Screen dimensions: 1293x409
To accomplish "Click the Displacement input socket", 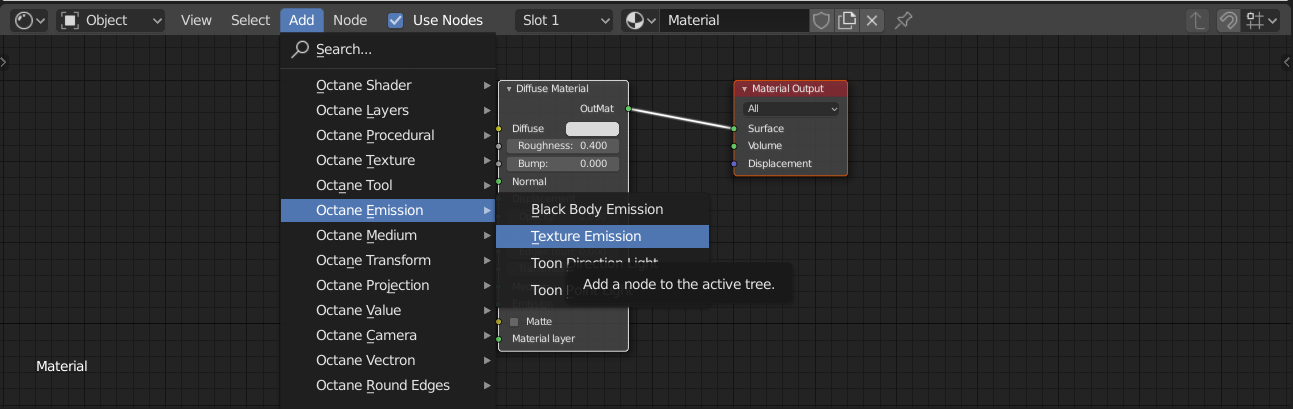I will (734, 163).
